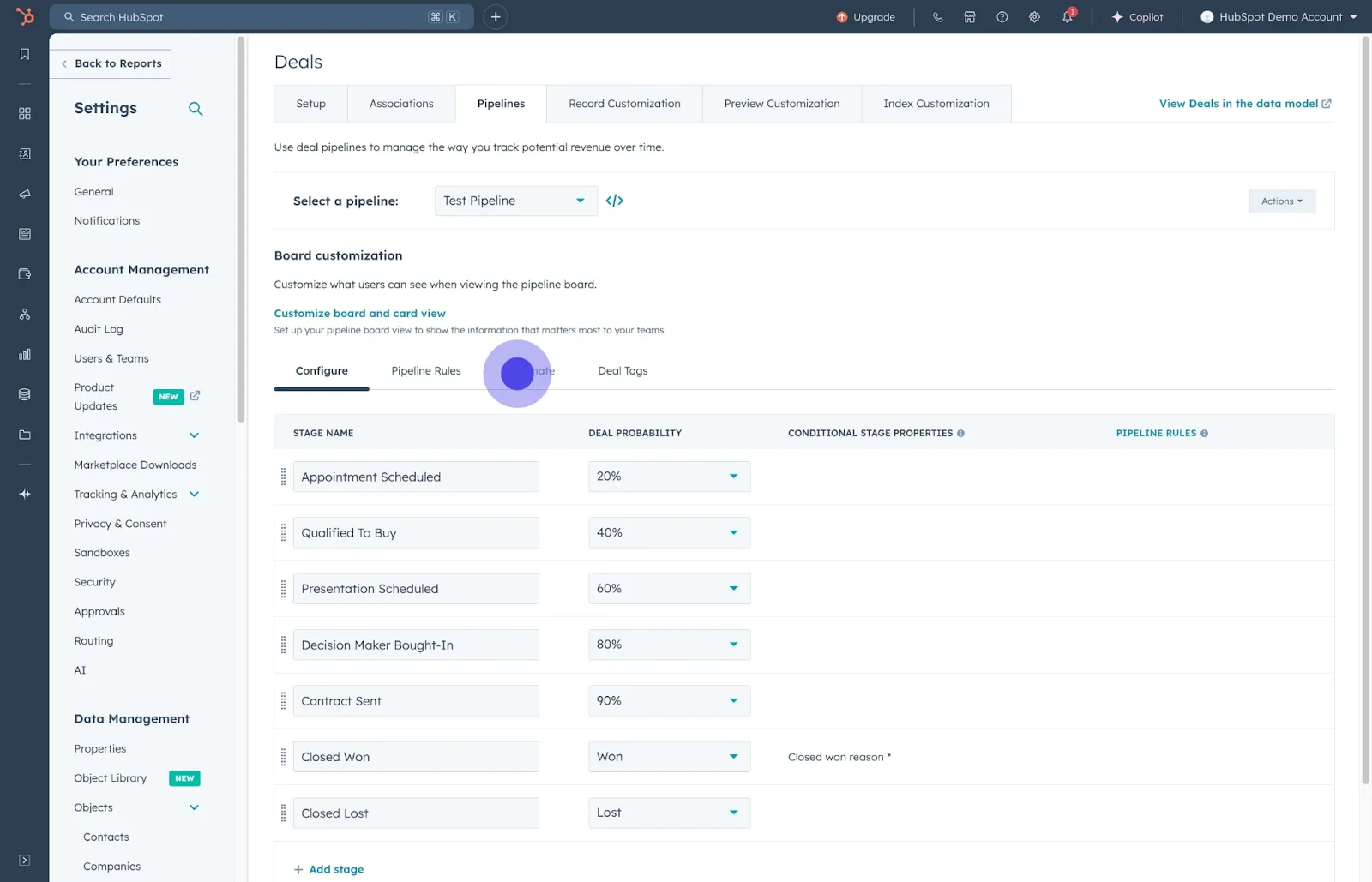The image size is (1372, 882).
Task: Switch to the Setup tab
Action: (x=310, y=104)
